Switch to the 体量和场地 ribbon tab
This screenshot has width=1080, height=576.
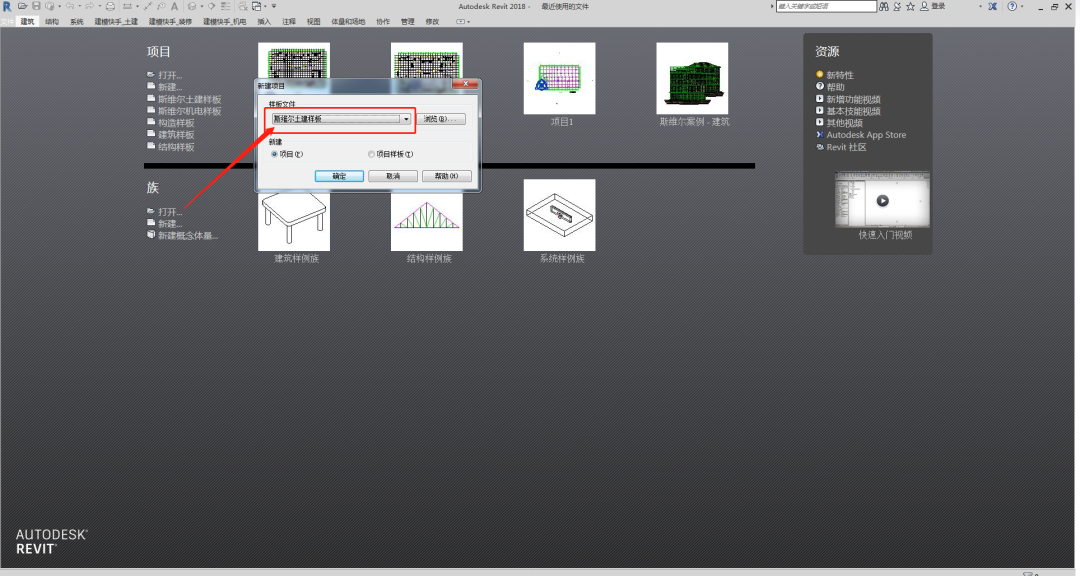pos(348,21)
